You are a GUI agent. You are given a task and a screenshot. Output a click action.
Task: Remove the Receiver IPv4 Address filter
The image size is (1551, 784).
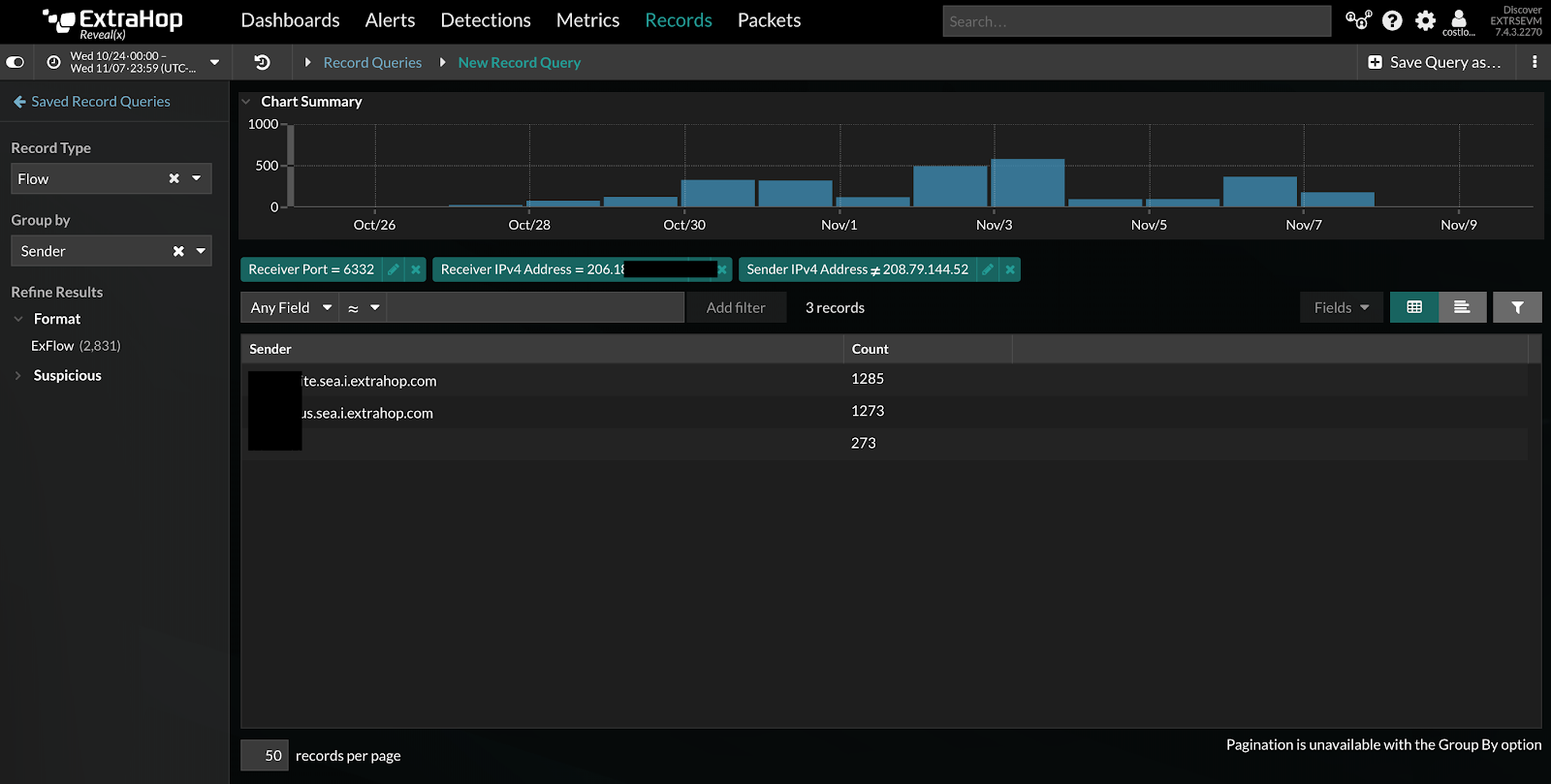pos(722,269)
